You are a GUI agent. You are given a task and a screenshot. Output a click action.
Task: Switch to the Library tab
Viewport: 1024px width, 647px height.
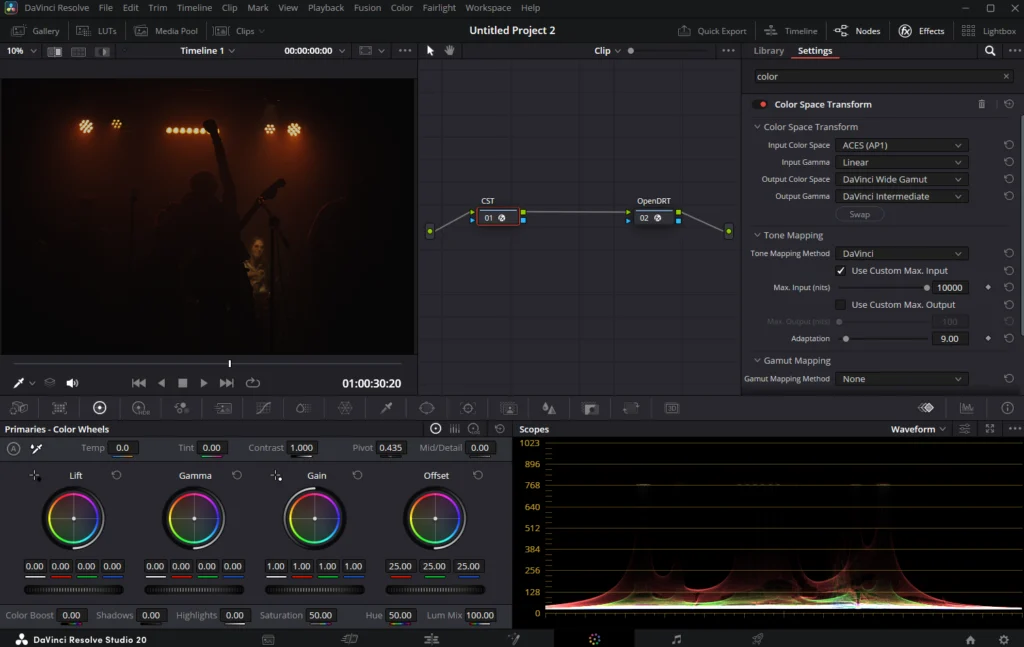tap(768, 51)
